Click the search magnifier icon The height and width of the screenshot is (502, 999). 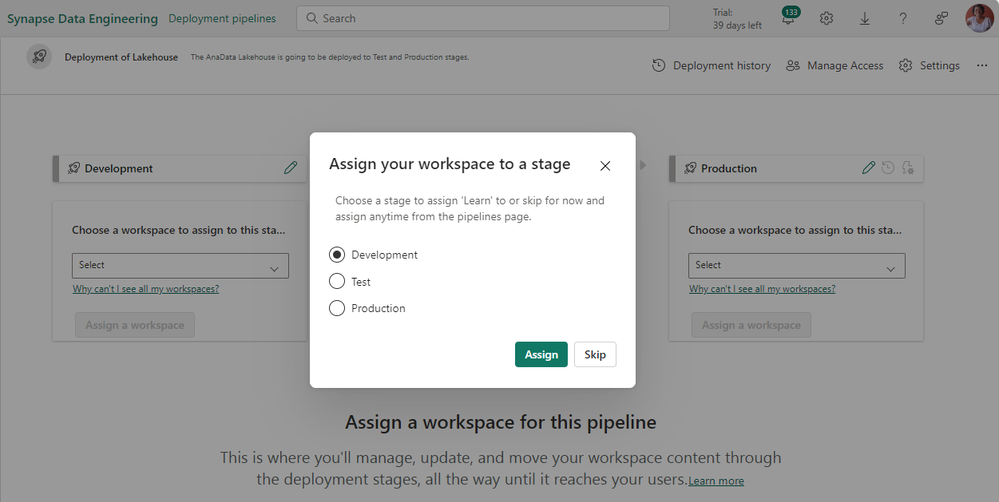coord(312,18)
